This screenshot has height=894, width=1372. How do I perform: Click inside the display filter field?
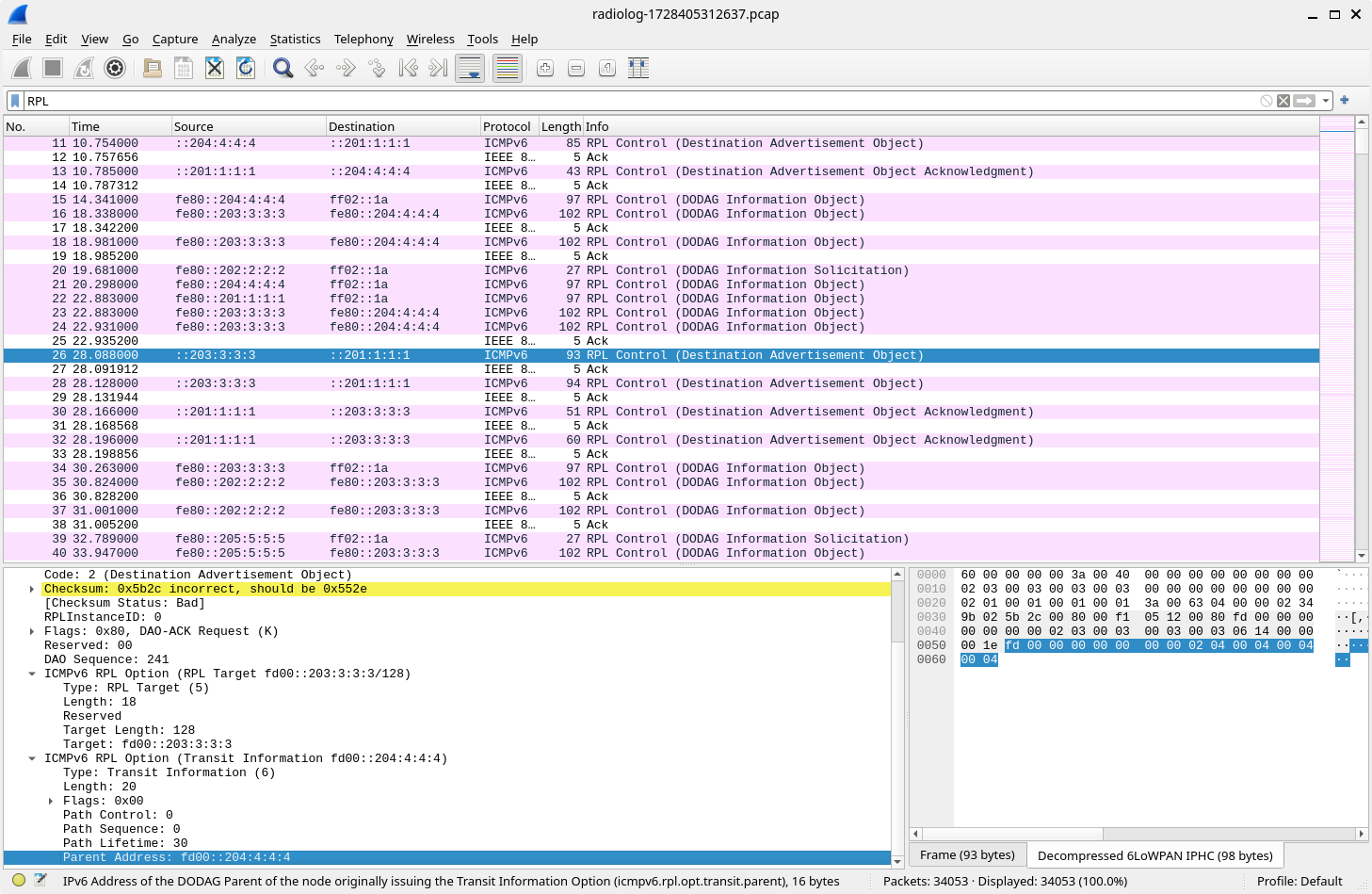coord(640,101)
